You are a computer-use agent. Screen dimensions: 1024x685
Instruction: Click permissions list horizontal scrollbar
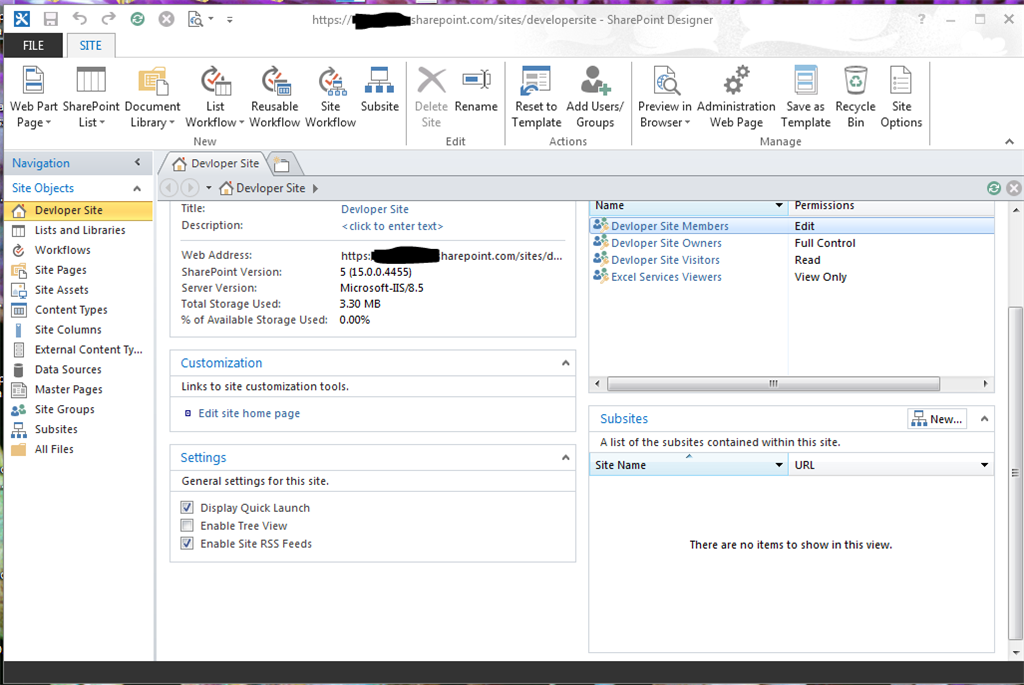[773, 383]
